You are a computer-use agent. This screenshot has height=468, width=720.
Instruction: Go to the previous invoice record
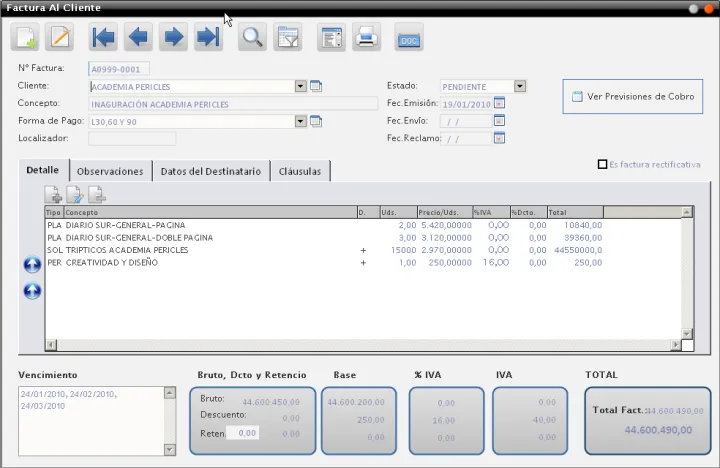pyautogui.click(x=138, y=38)
